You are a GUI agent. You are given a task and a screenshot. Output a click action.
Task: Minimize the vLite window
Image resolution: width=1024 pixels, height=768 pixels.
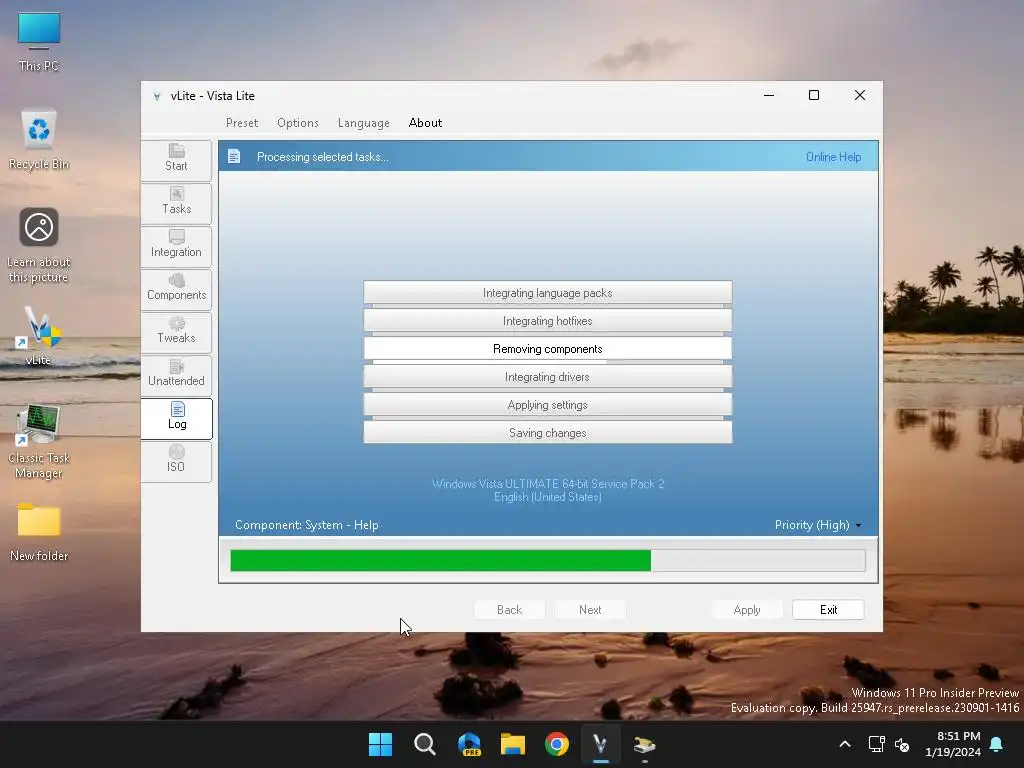click(x=769, y=95)
